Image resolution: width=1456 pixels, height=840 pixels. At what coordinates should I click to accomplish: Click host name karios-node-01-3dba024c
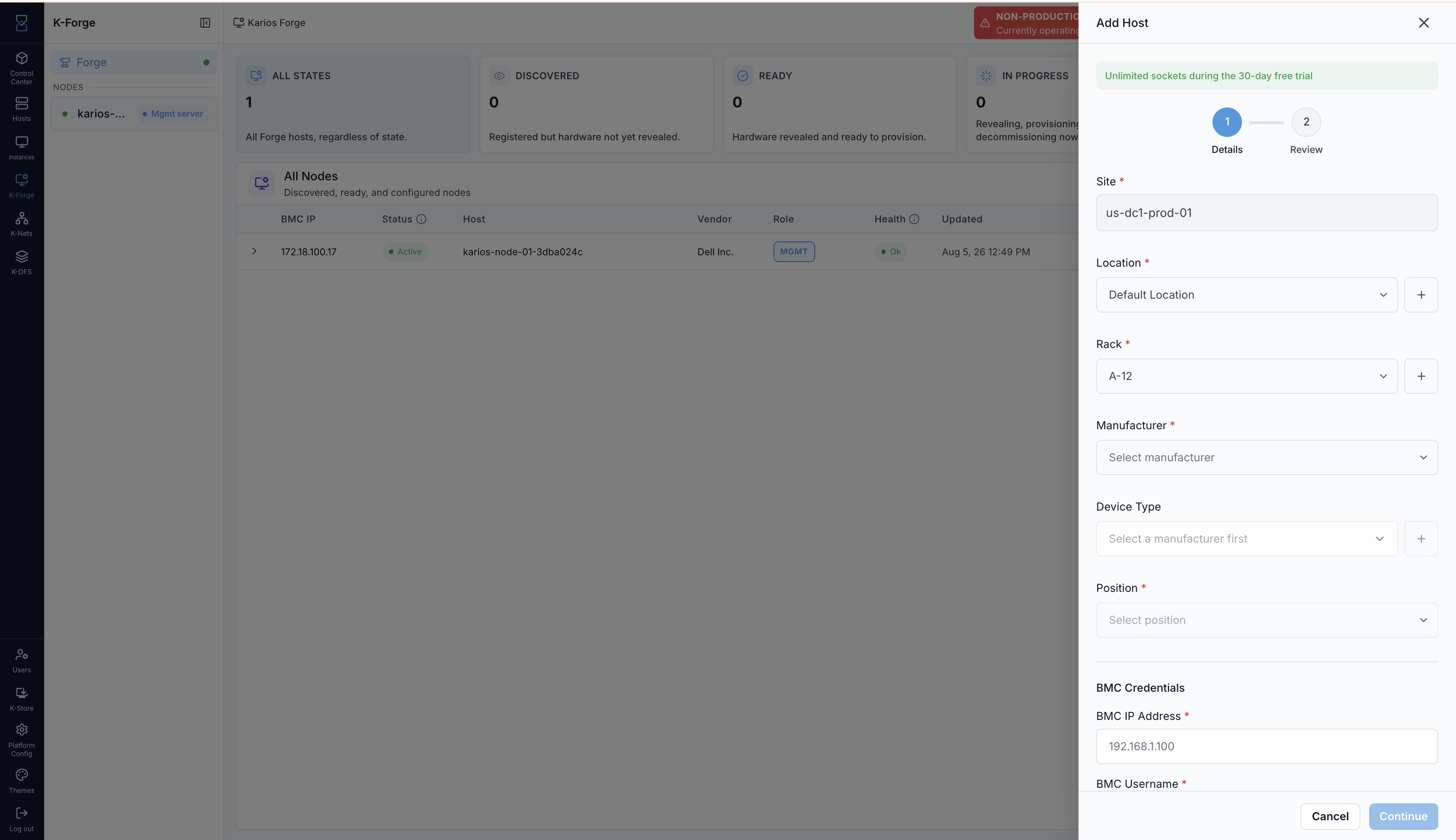[x=523, y=251]
